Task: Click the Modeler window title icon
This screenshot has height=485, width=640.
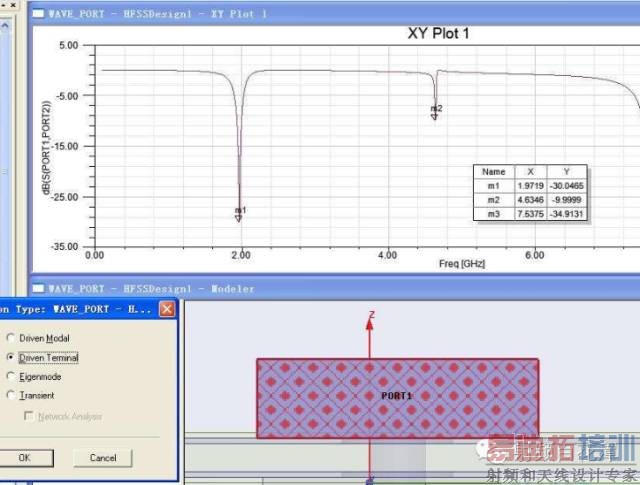Action: pyautogui.click(x=38, y=289)
